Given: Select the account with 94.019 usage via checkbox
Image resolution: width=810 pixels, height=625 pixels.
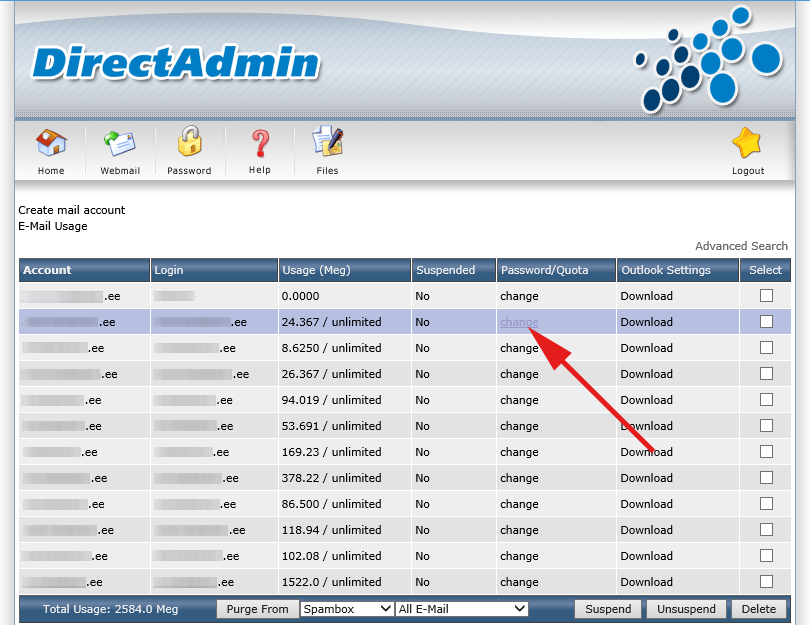Looking at the screenshot, I should click(x=767, y=399).
